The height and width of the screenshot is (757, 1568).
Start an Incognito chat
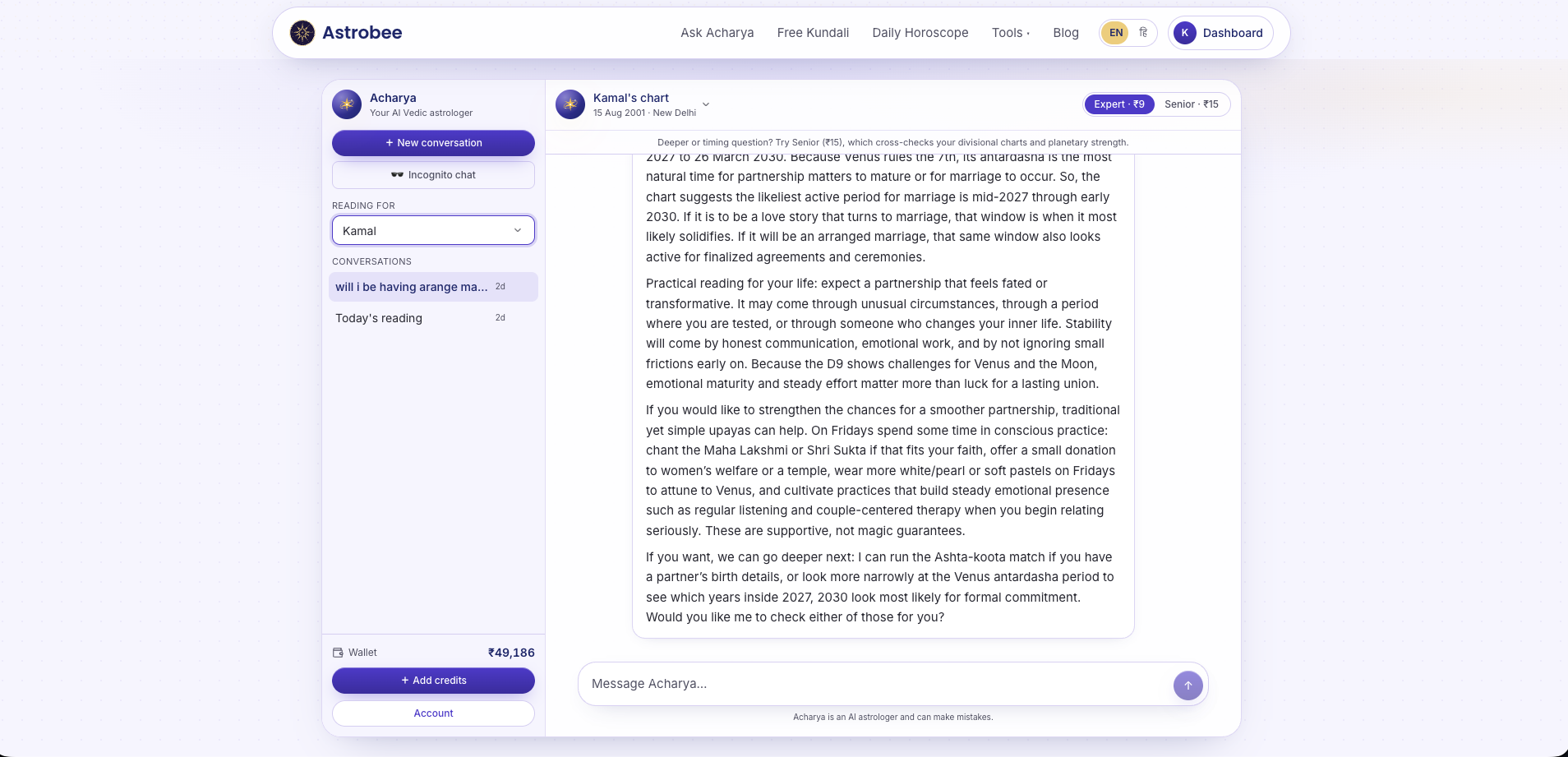[433, 175]
